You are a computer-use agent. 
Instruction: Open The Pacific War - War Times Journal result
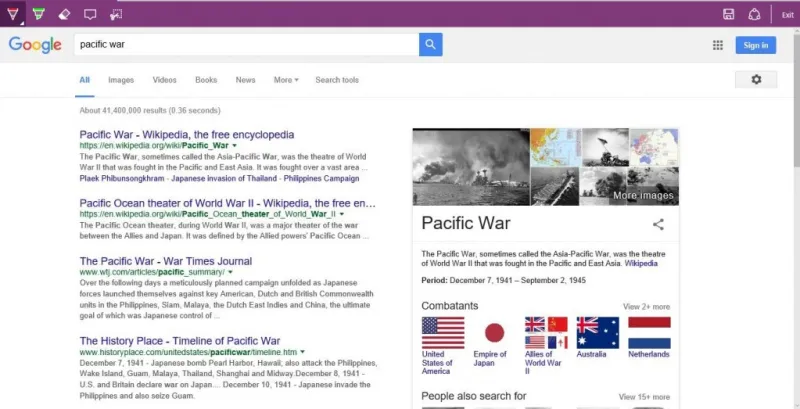tap(166, 261)
